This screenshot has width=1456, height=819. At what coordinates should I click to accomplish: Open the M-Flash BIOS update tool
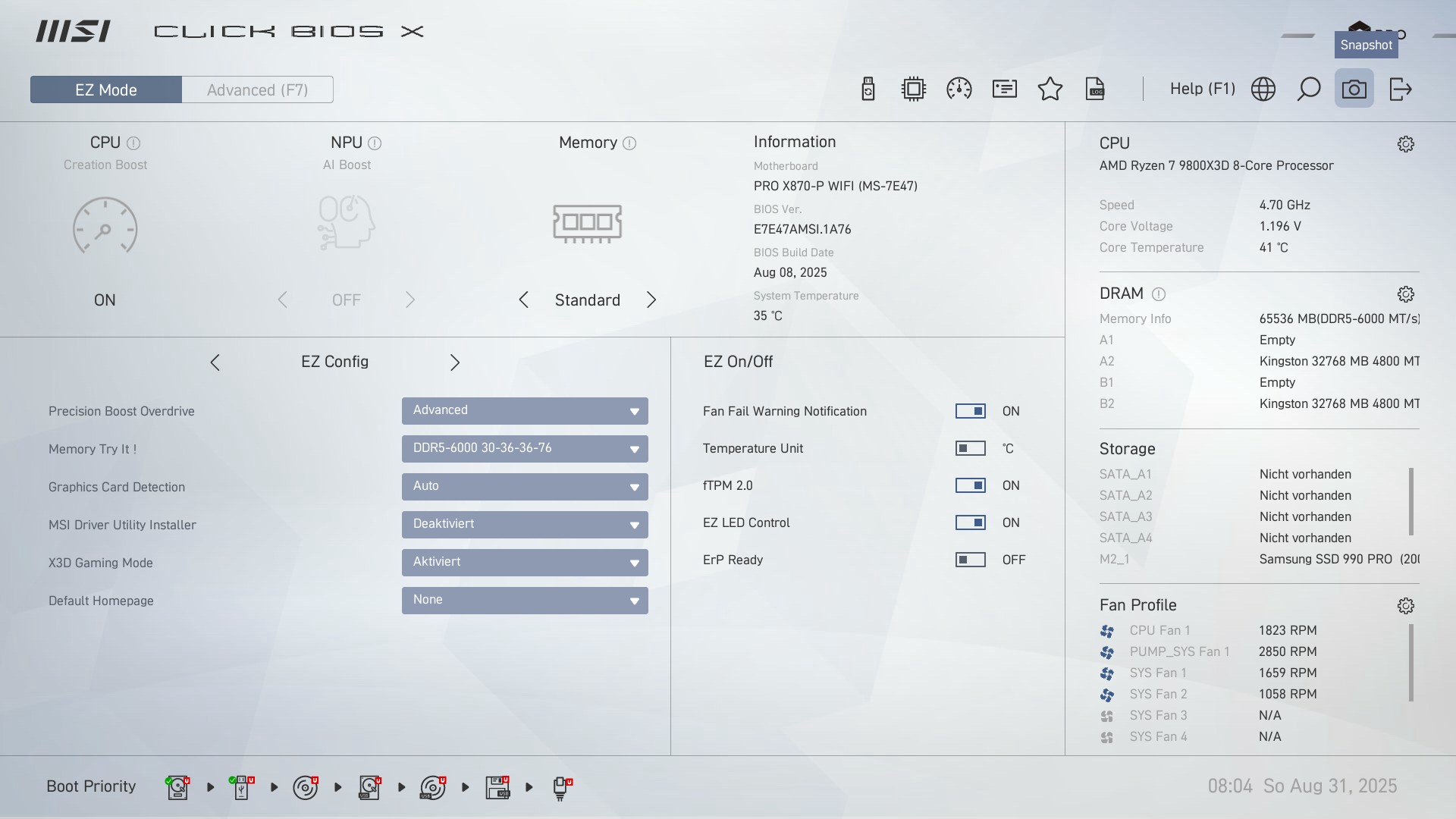[x=868, y=89]
